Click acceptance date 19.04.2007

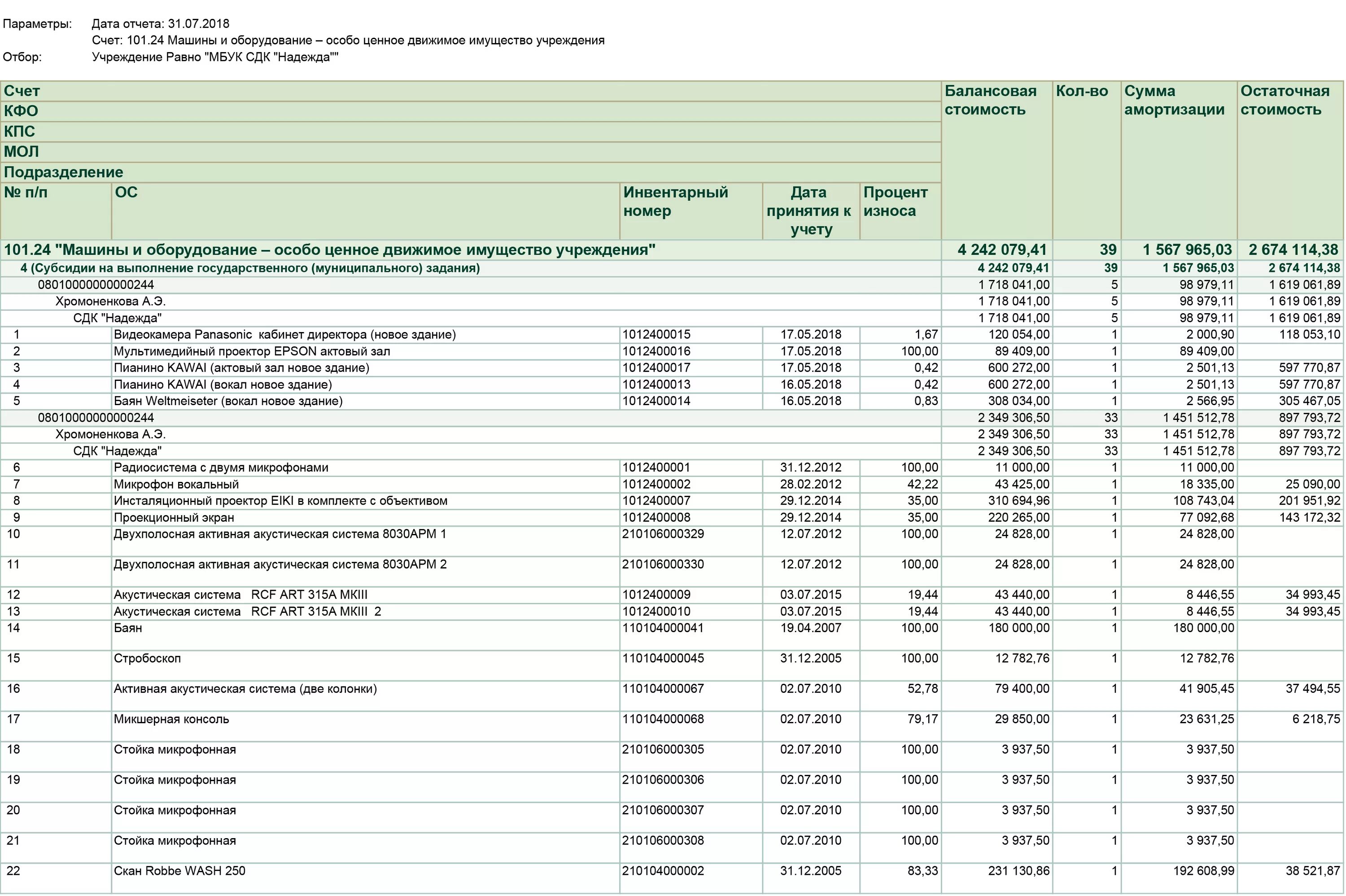[811, 628]
